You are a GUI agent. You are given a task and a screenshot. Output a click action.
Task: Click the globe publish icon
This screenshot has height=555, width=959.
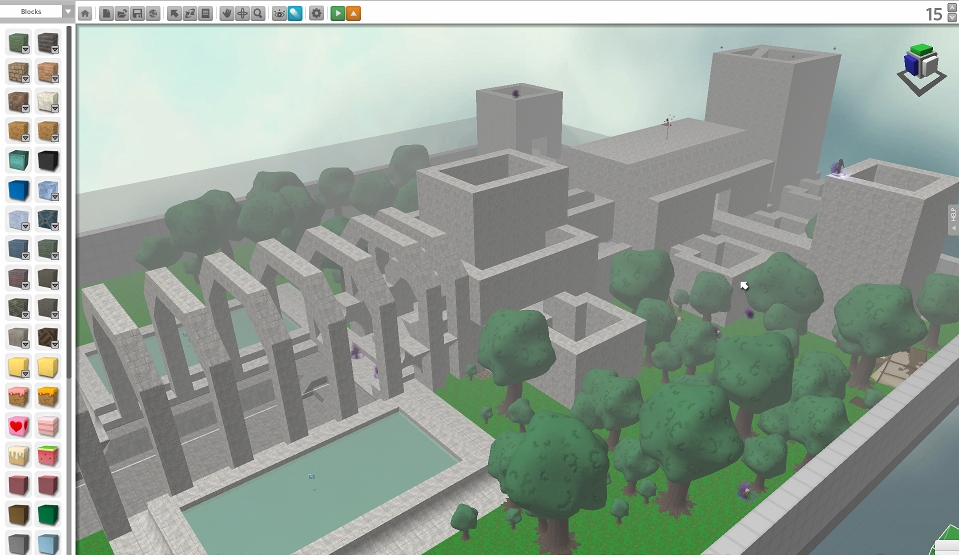152,14
